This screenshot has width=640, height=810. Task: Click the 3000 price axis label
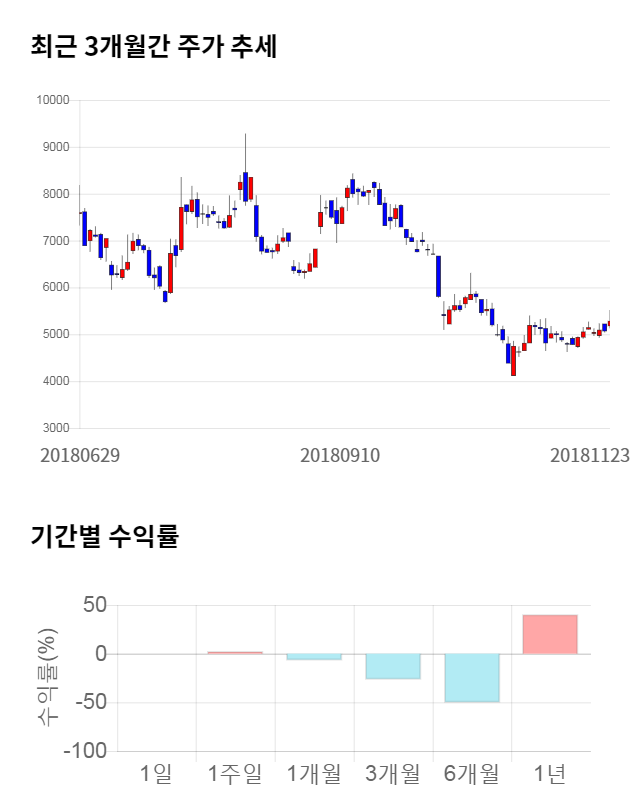tap(54, 428)
